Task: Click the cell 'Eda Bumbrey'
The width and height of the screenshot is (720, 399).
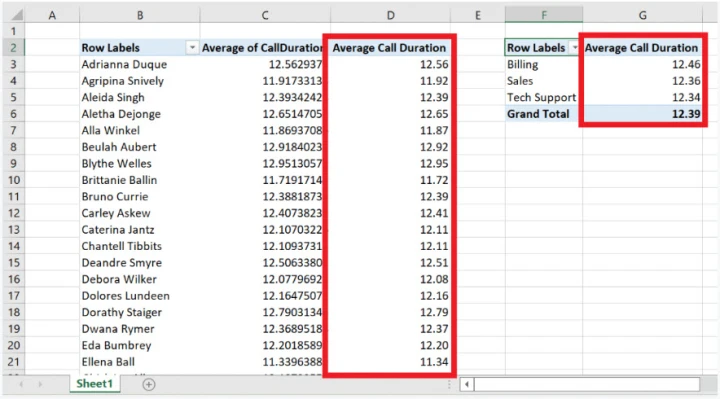Action: 140,345
